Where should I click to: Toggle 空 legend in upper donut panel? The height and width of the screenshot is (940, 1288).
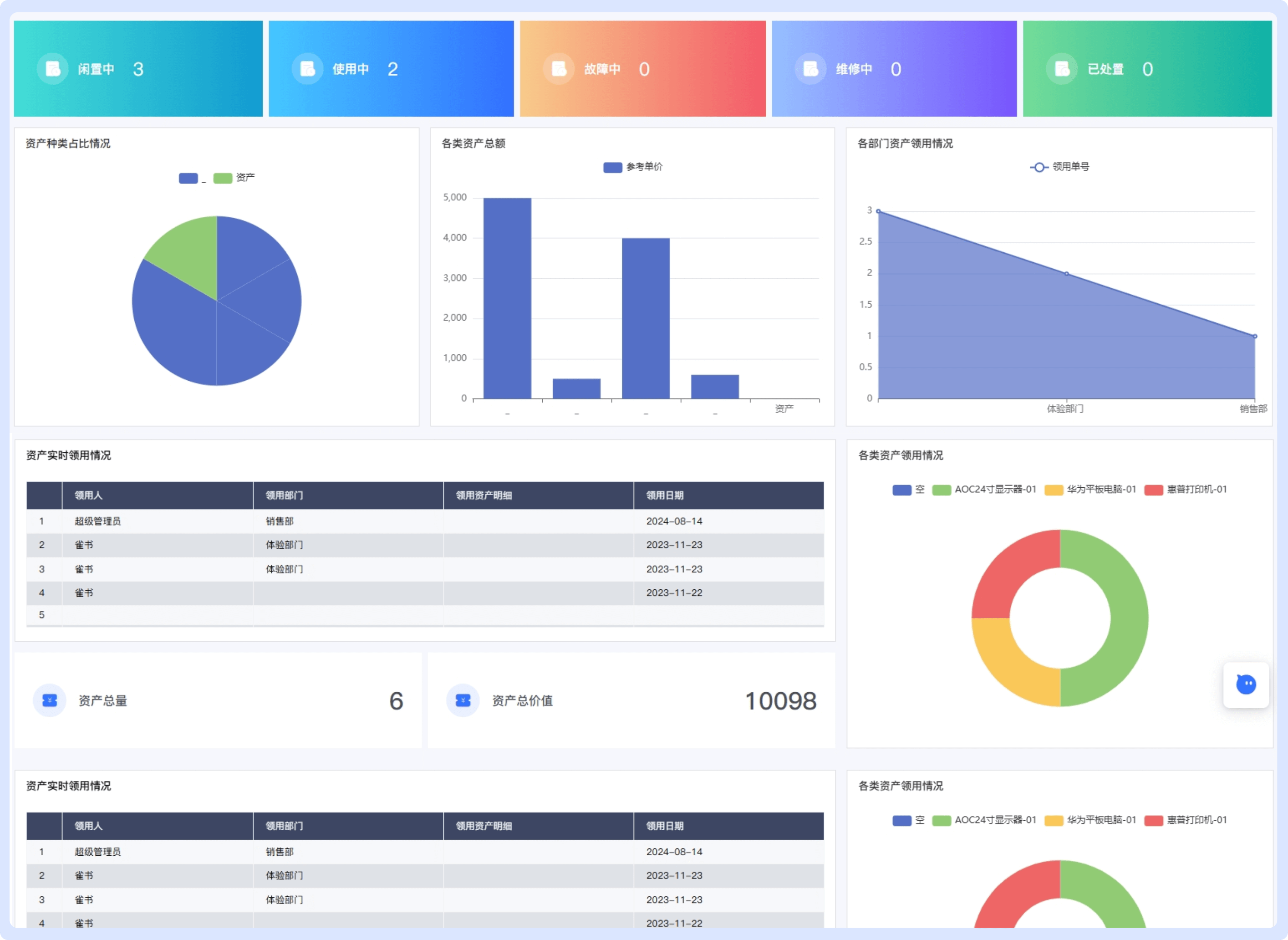pos(909,490)
